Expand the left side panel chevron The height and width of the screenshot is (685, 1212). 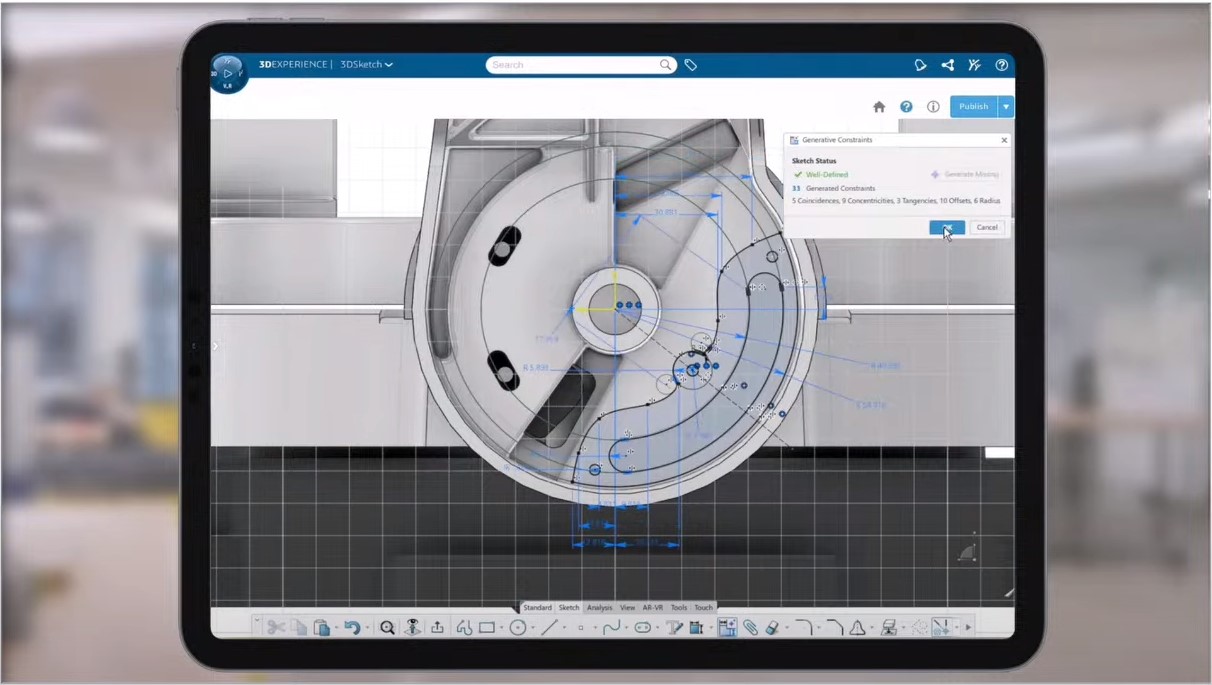215,346
